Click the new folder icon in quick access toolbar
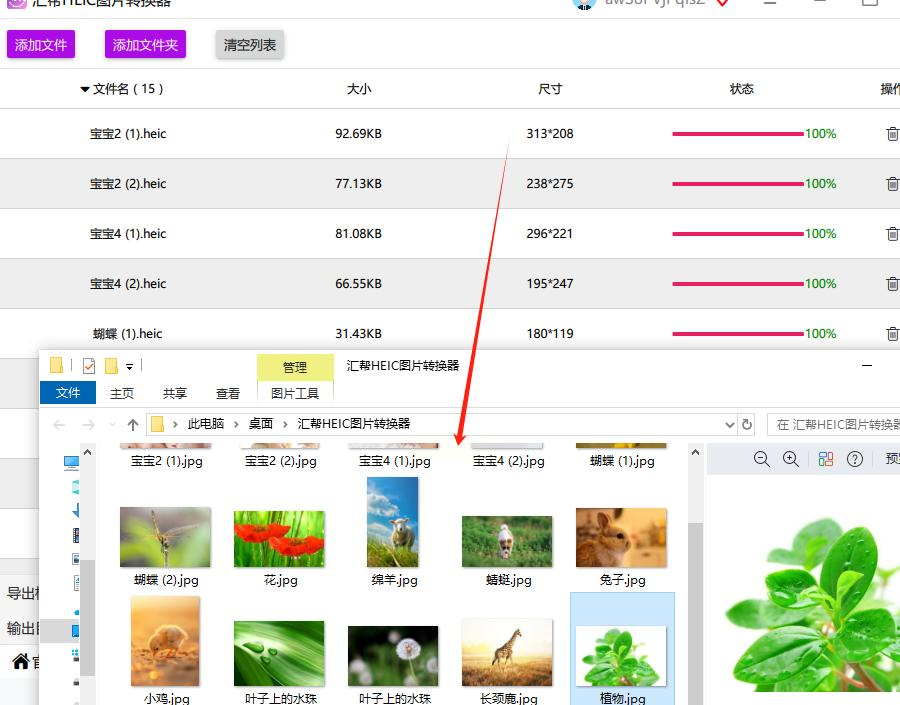The image size is (900, 705). (x=111, y=366)
